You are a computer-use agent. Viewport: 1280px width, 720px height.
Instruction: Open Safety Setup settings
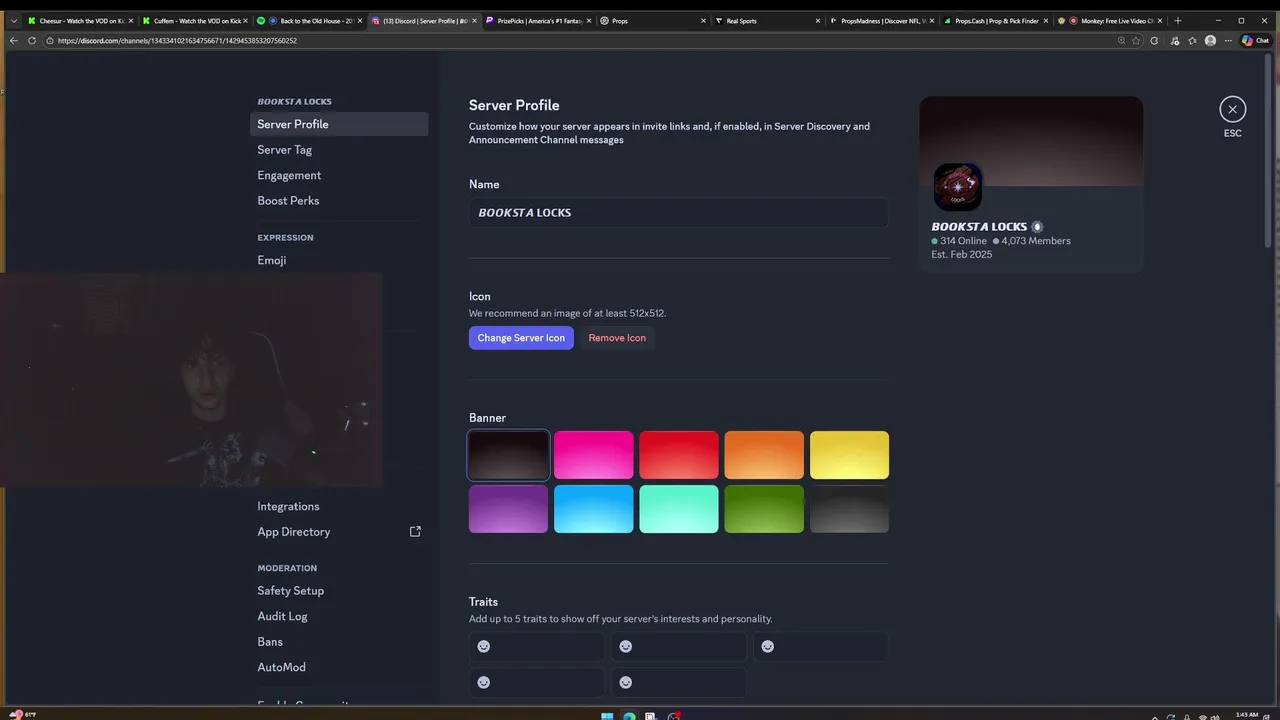pos(339,591)
